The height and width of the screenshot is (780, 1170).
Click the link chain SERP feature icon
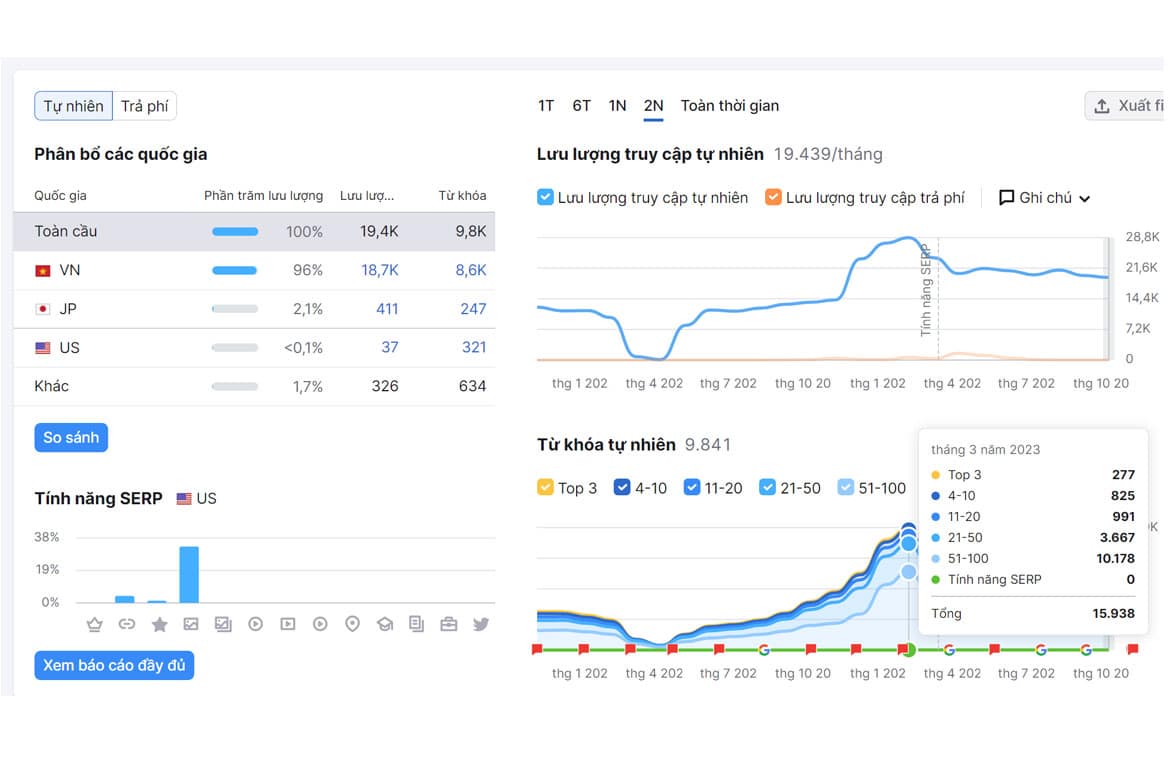[127, 624]
